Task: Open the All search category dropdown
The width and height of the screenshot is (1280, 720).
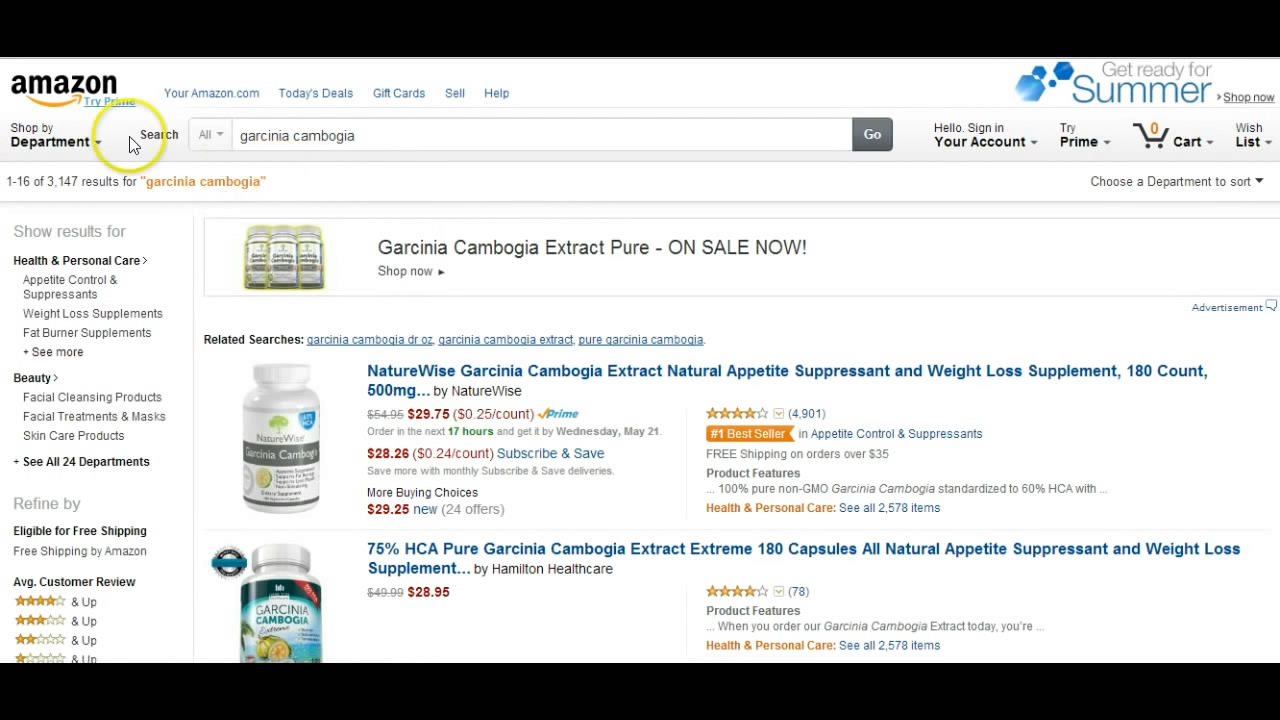Action: [x=211, y=135]
